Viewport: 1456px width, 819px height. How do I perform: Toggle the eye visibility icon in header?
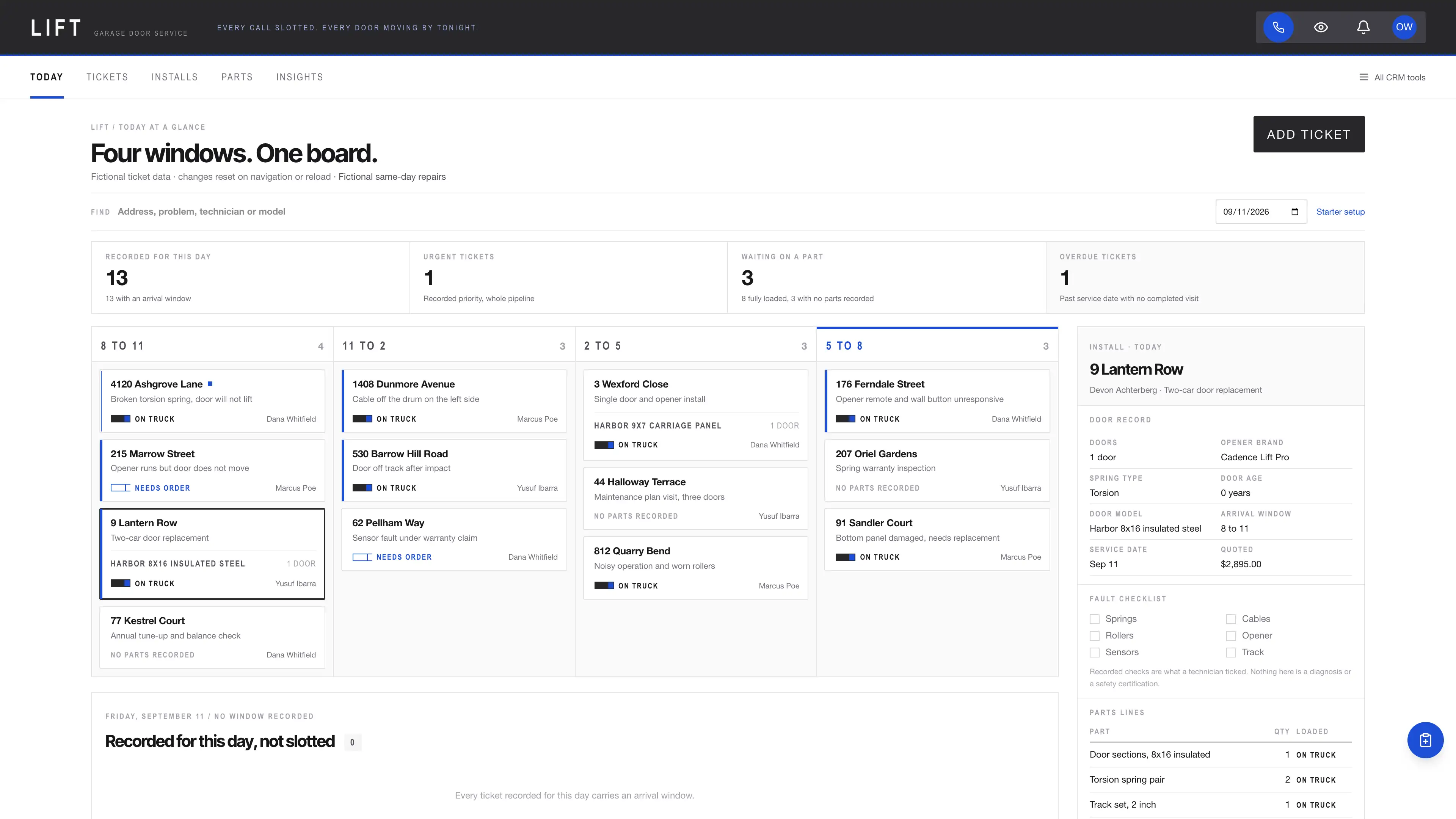1321,27
